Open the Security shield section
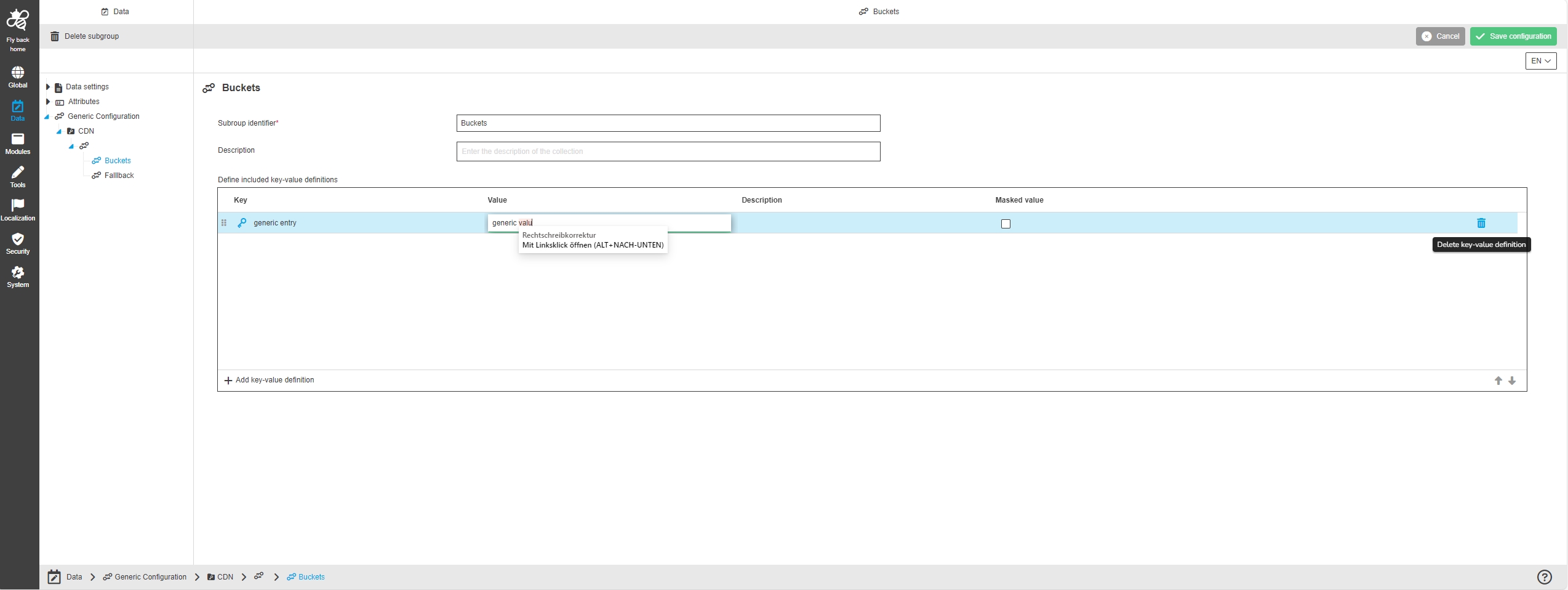The image size is (1568, 590). coord(18,243)
